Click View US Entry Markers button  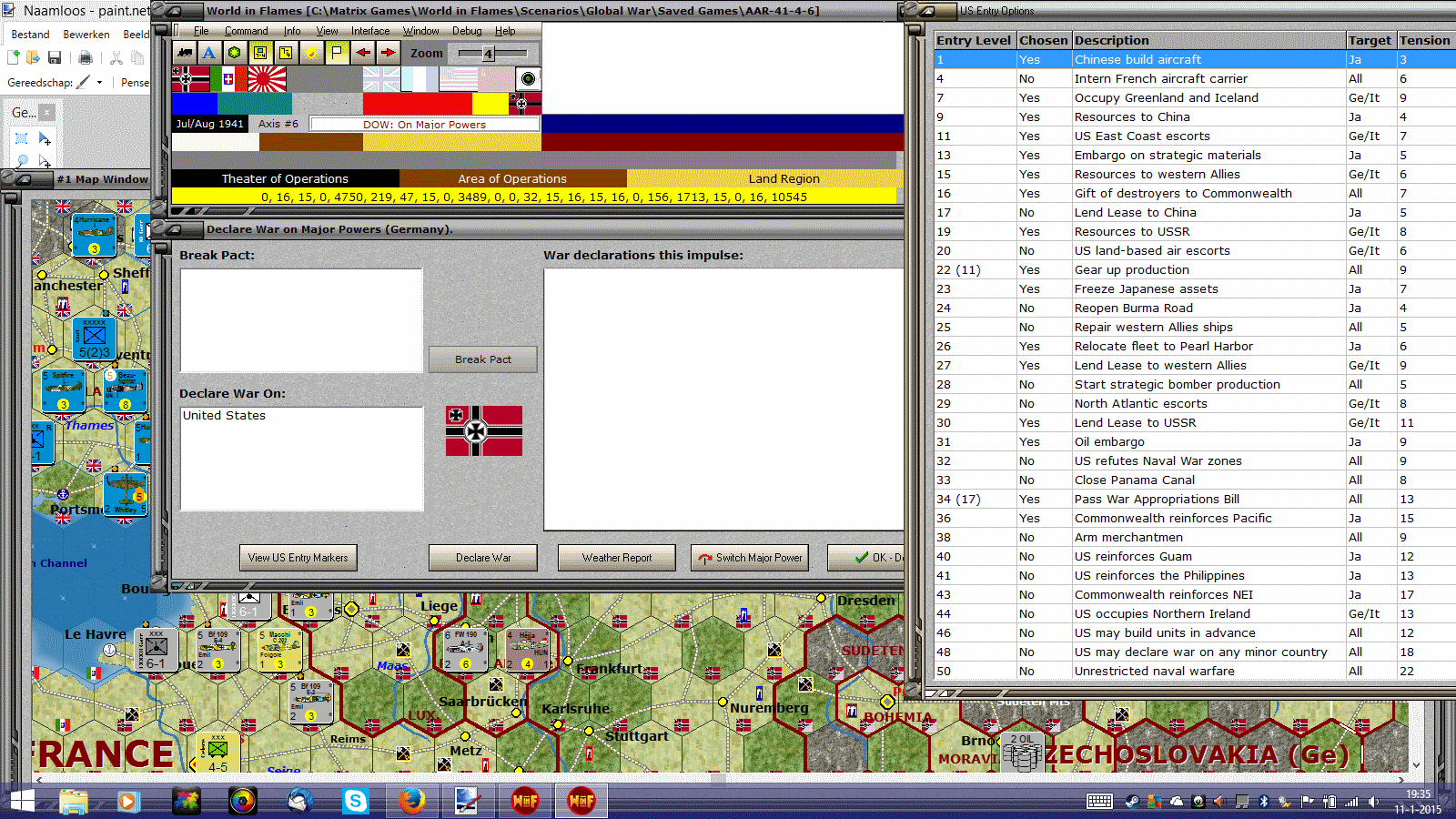point(298,558)
